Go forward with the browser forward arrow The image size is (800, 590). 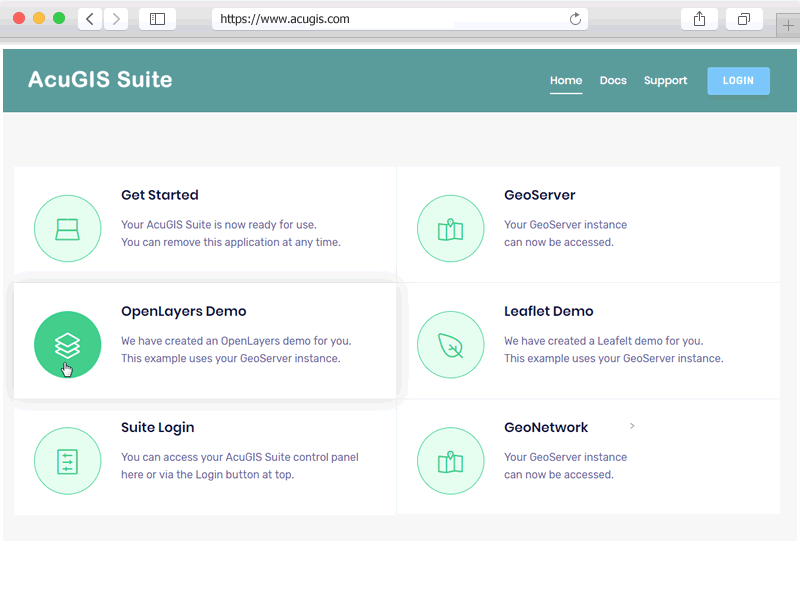point(116,19)
